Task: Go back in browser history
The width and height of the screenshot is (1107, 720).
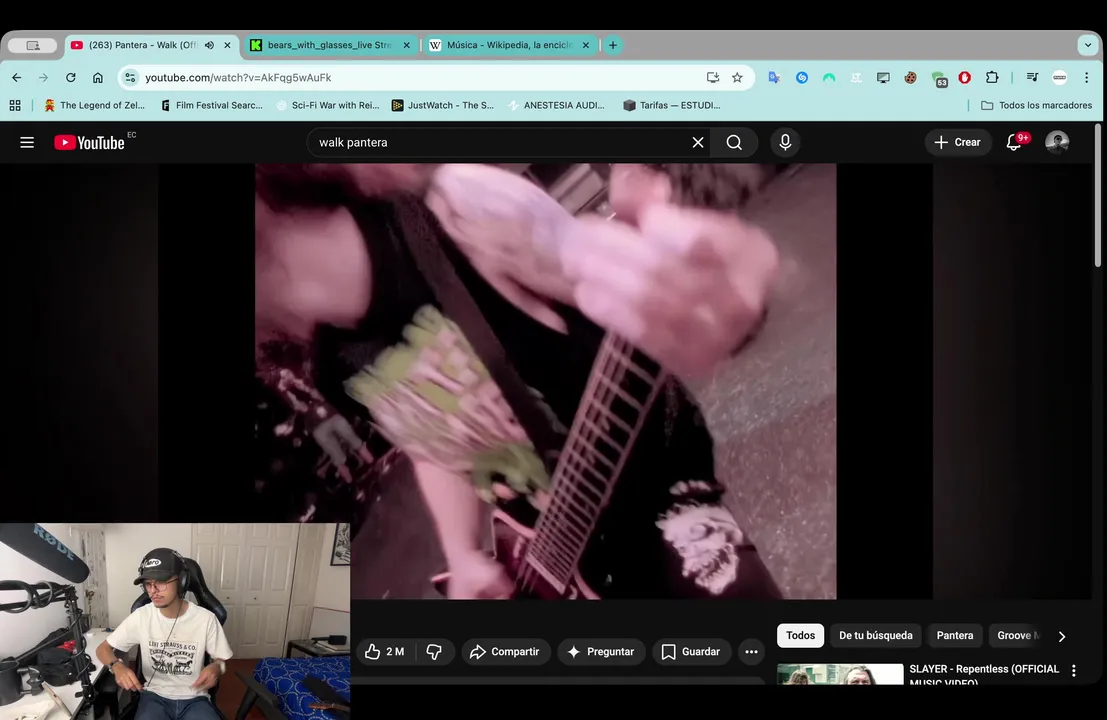Action: 17,78
